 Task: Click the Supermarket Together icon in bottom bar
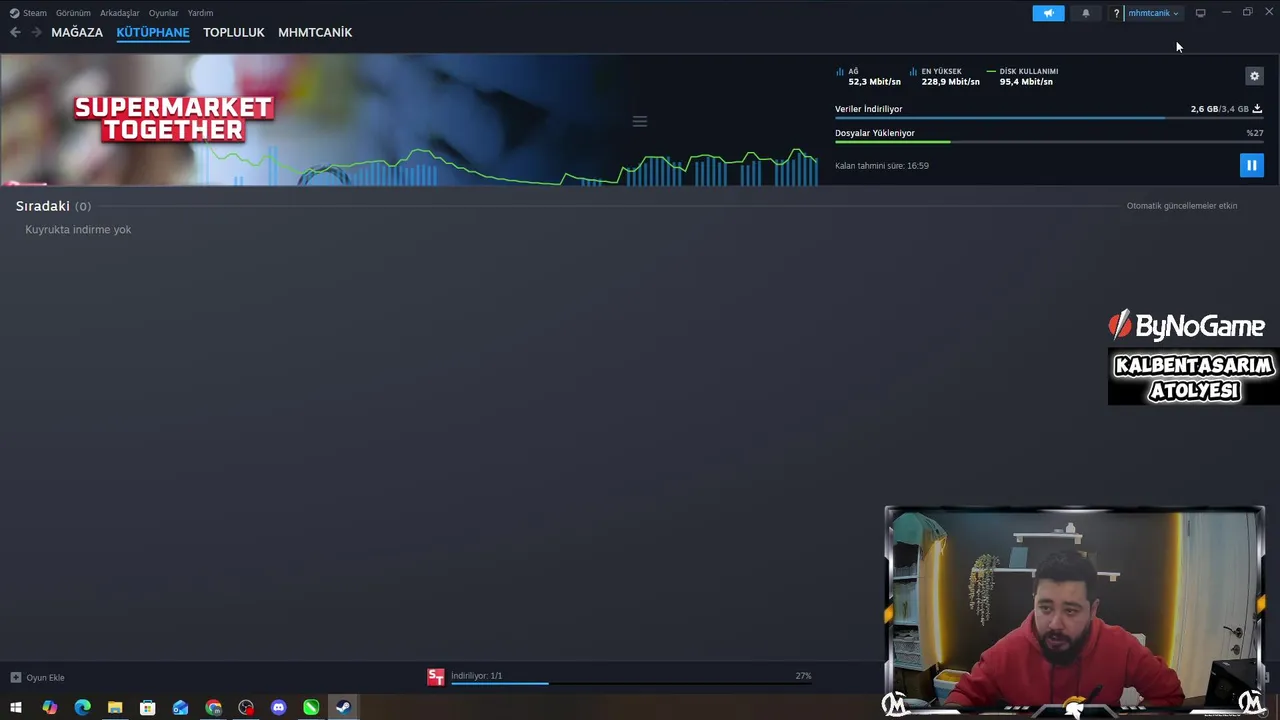(436, 677)
